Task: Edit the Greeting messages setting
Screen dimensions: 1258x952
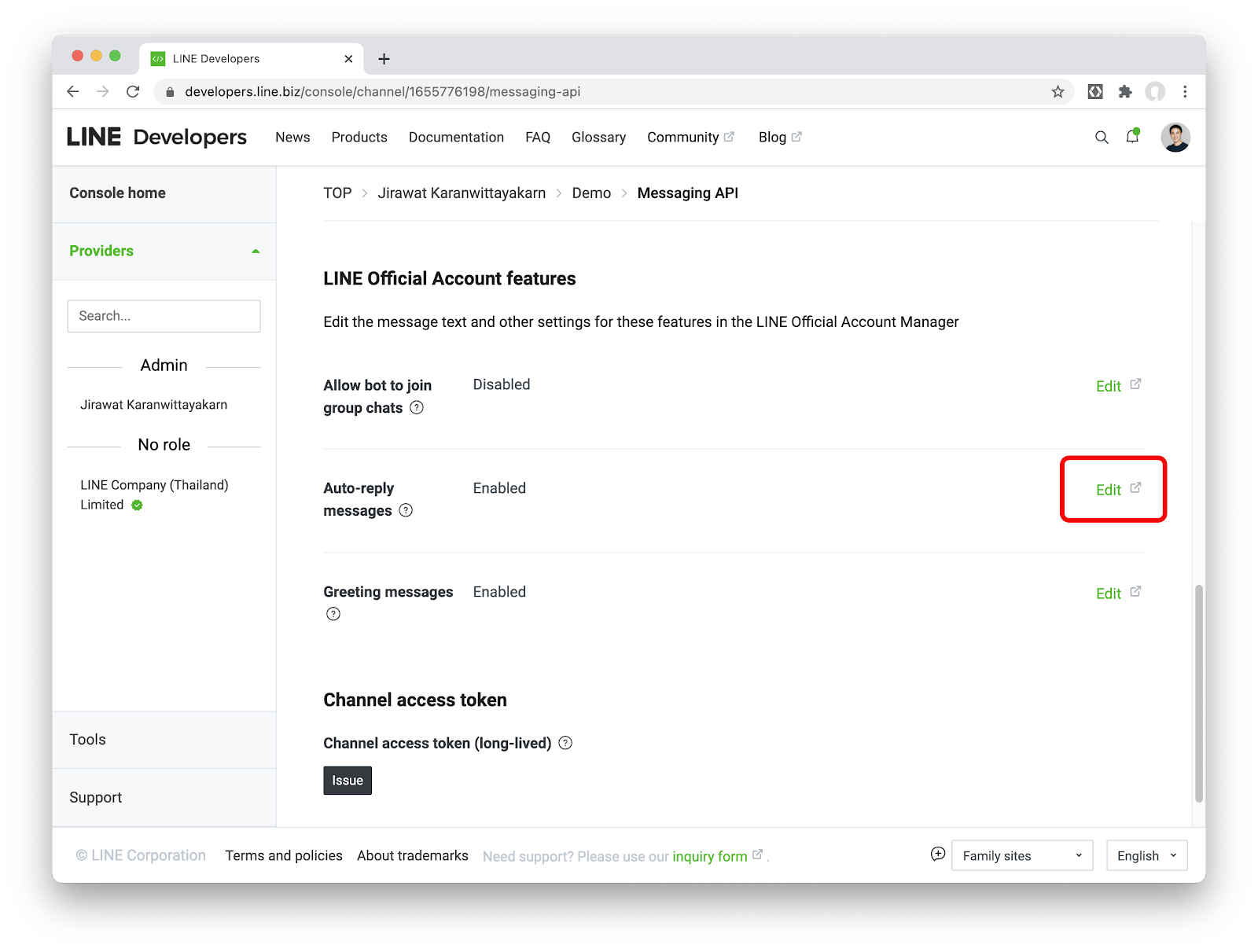Action: click(x=1118, y=594)
